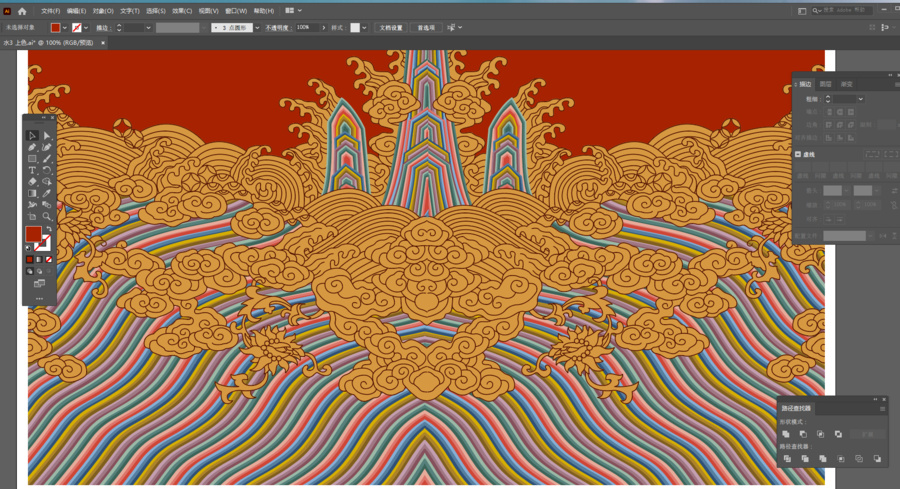Click the Home icon
This screenshot has width=900, height=489.
(22, 11)
